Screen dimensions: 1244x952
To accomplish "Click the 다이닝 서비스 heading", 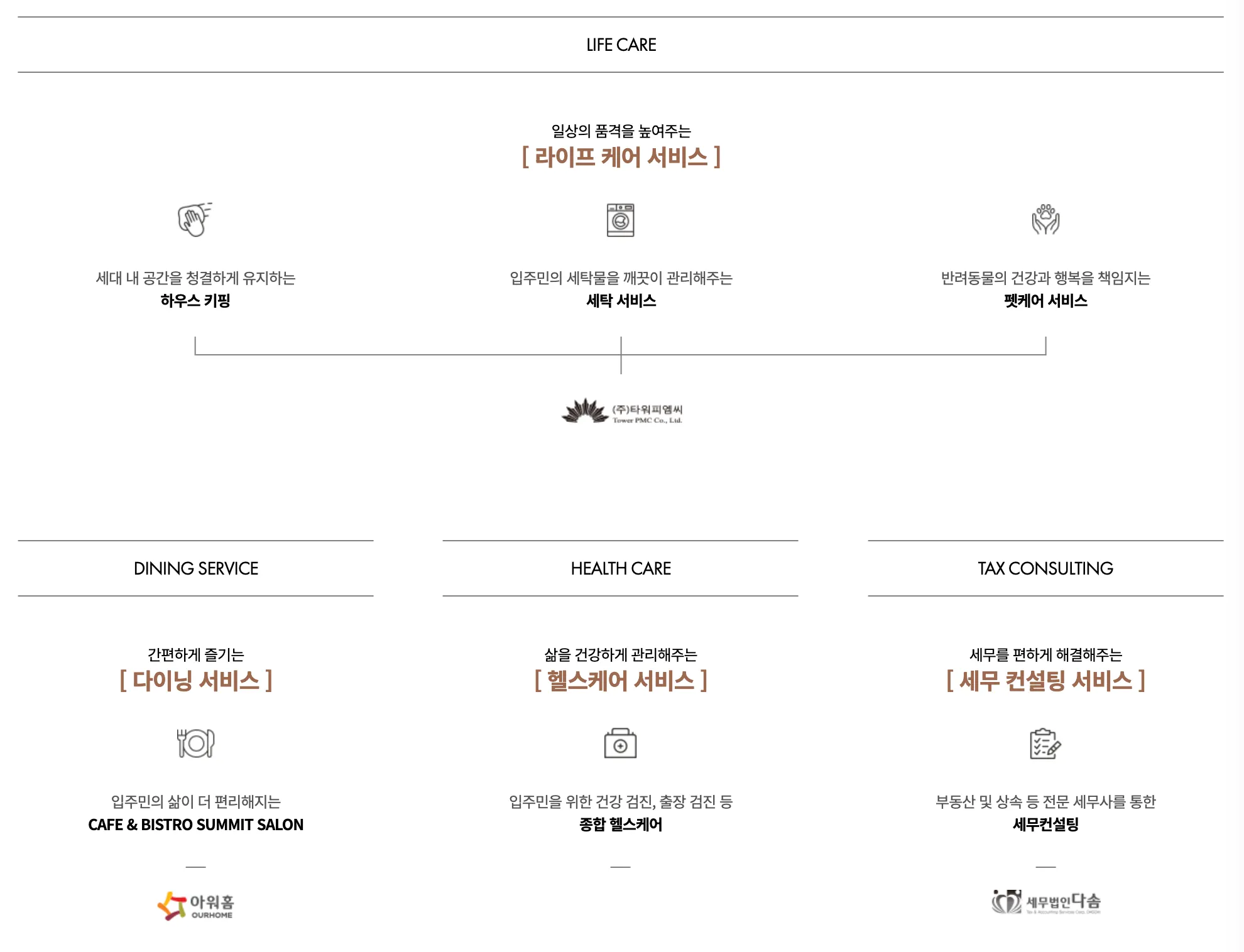I will click(x=195, y=681).
